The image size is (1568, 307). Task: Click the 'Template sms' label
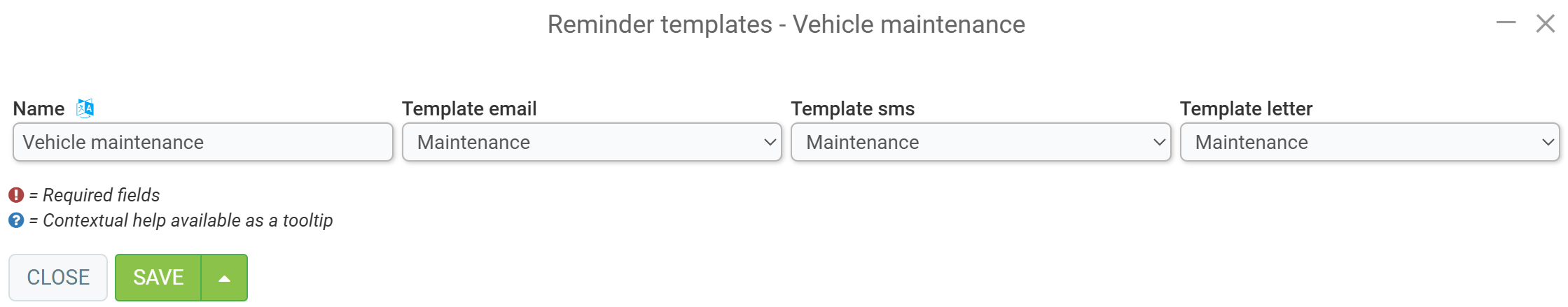pyautogui.click(x=852, y=109)
